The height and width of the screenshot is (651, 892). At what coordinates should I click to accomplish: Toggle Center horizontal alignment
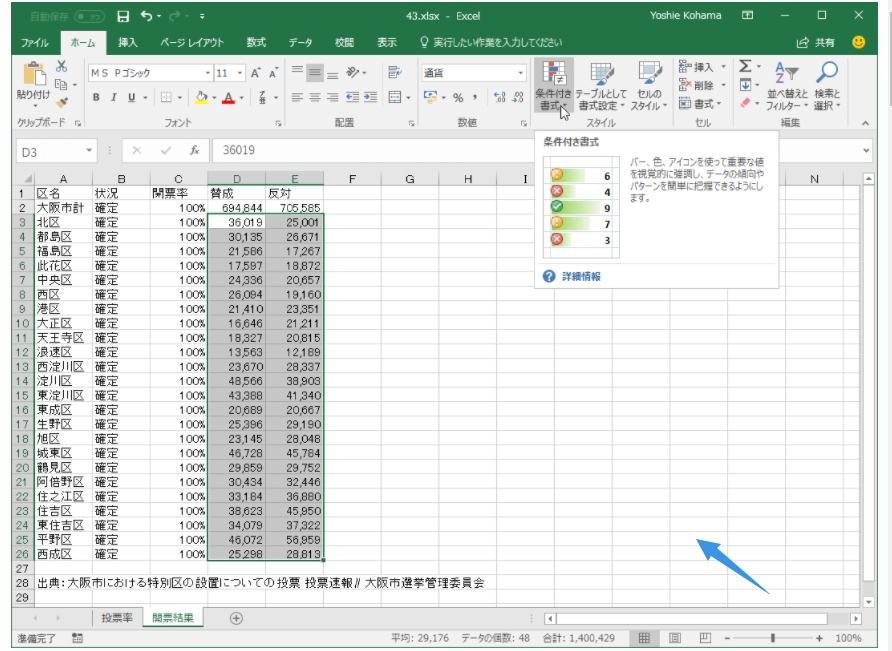tap(315, 97)
